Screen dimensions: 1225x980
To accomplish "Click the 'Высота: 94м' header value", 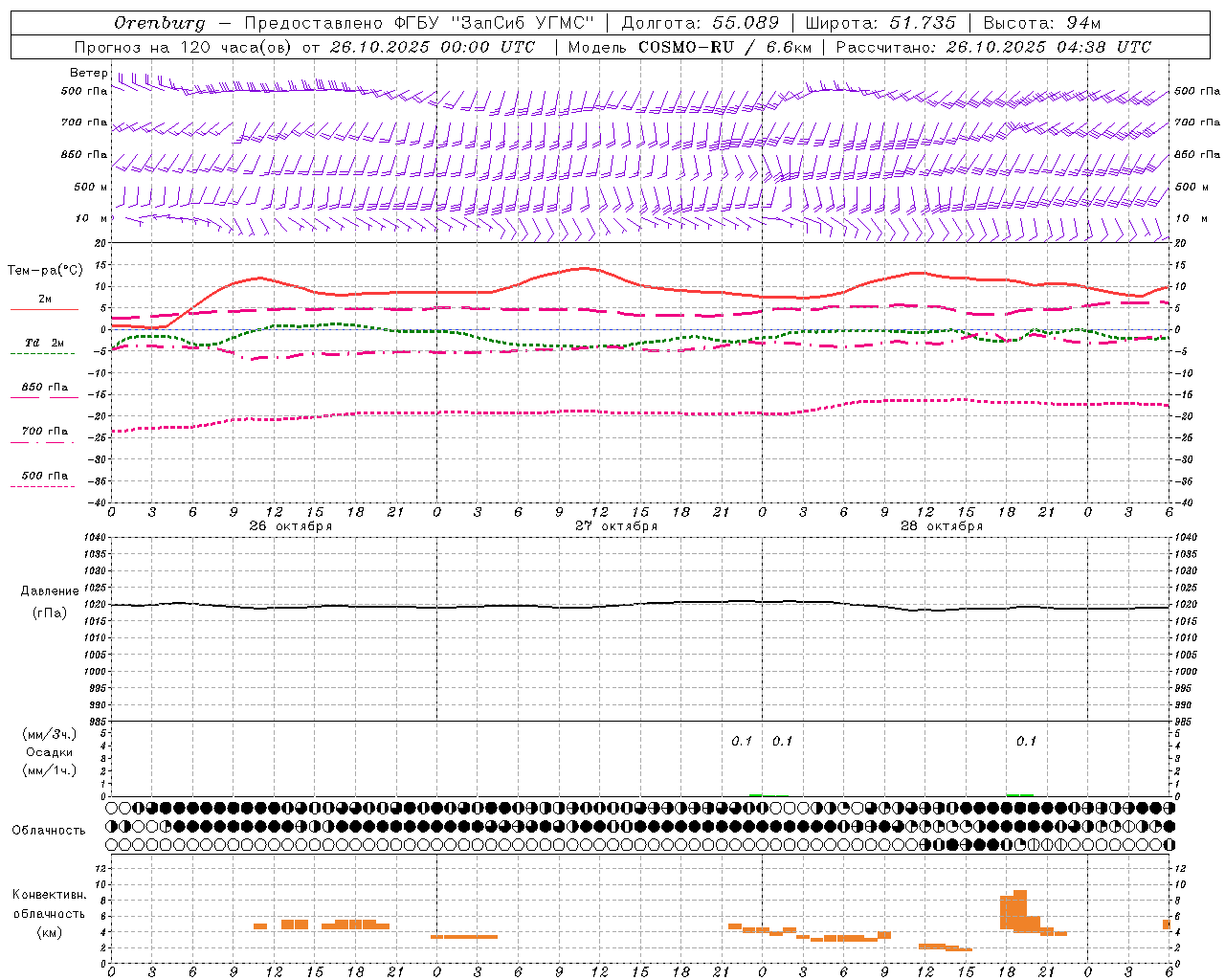I will (1042, 23).
